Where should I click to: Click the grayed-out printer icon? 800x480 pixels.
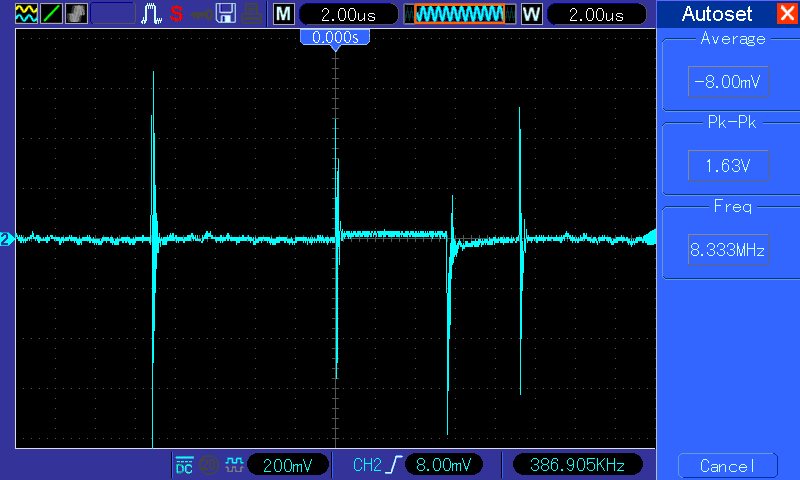click(x=252, y=14)
